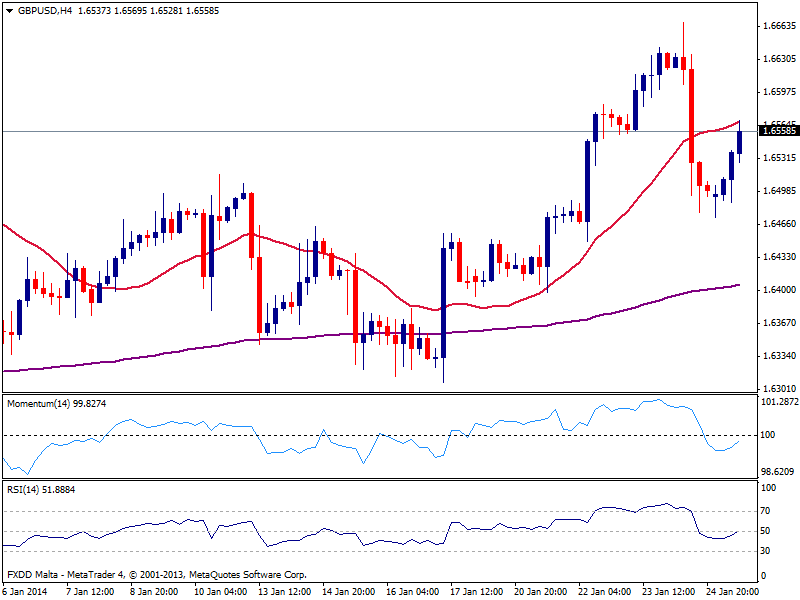
Task: Click the Momentum 100 level label
Action: pos(768,435)
